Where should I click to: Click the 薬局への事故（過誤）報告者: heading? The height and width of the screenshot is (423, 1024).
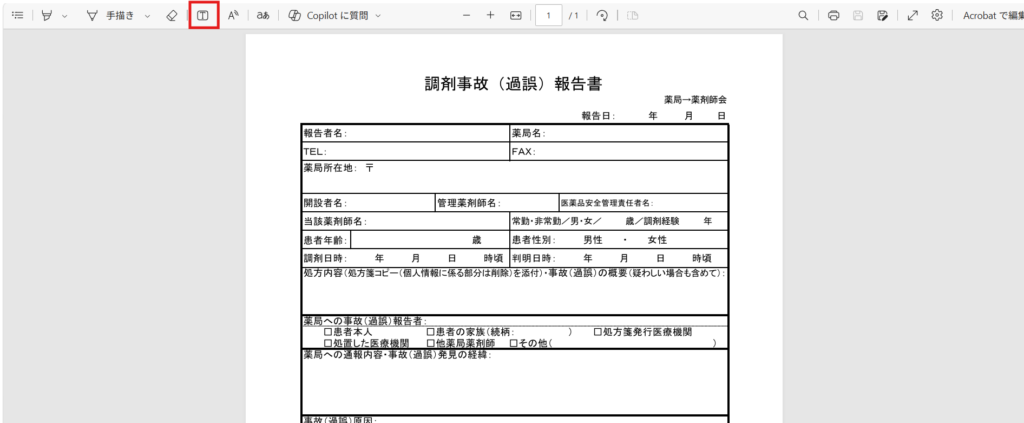click(x=365, y=321)
